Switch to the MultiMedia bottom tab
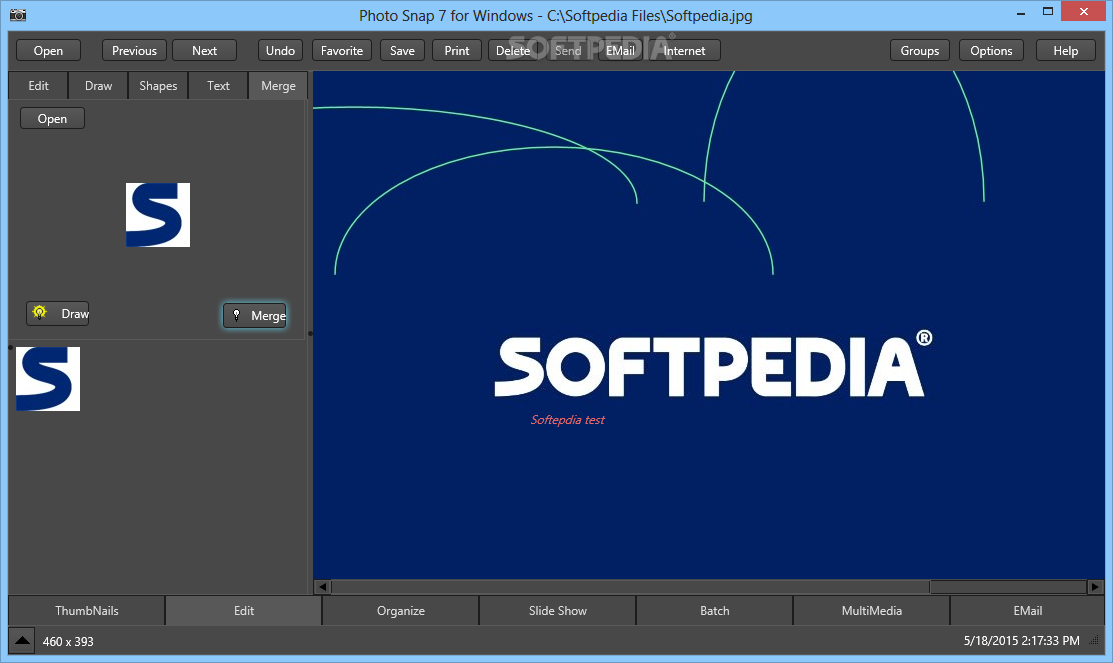 [x=871, y=610]
